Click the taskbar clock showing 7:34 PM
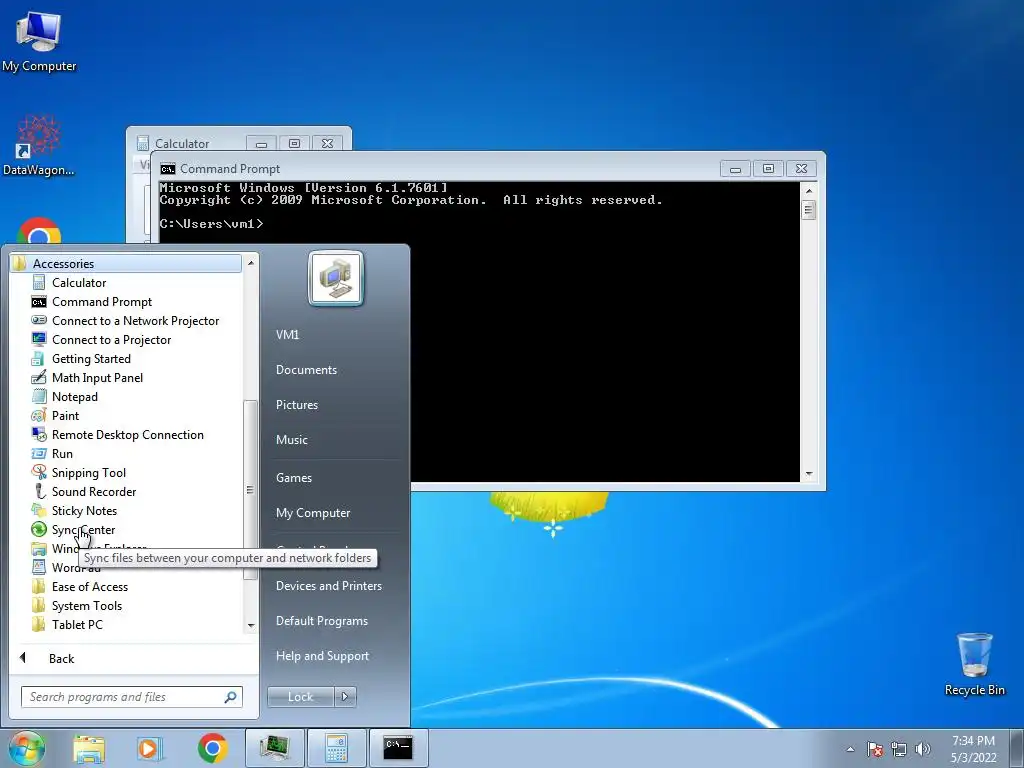1024x768 pixels. point(973,749)
